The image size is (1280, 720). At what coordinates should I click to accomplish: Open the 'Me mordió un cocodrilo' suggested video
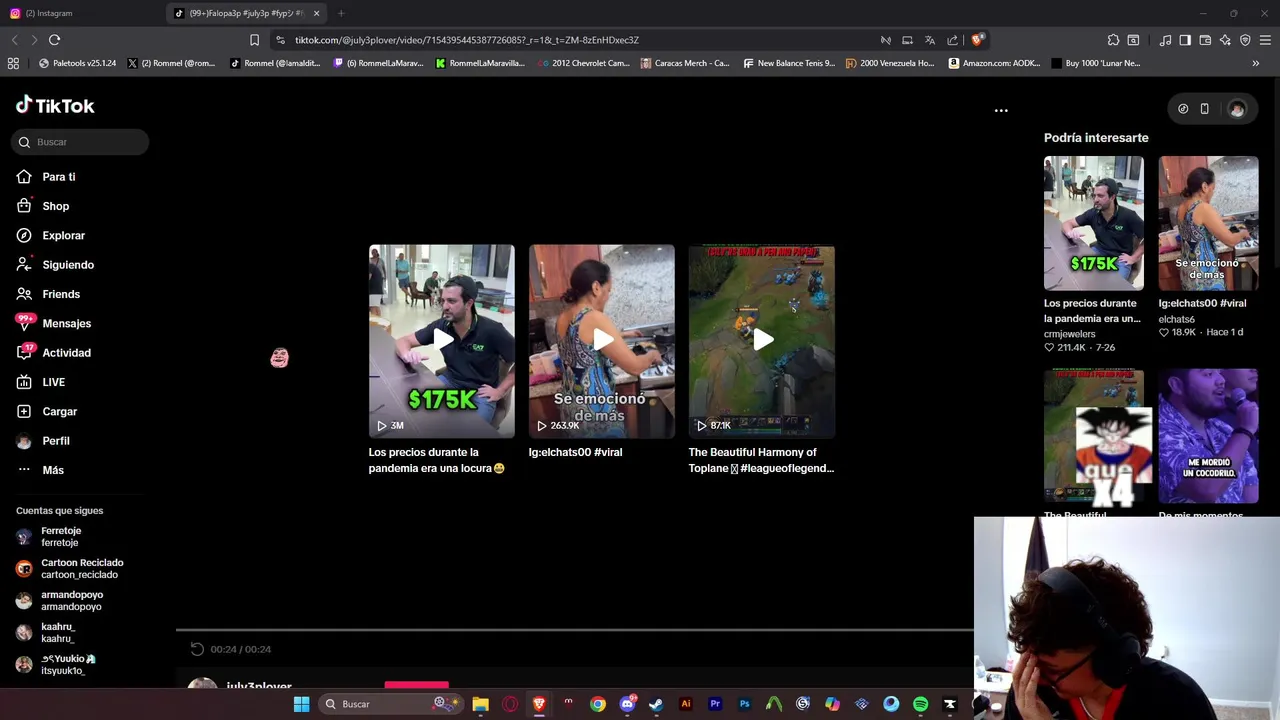pyautogui.click(x=1208, y=436)
